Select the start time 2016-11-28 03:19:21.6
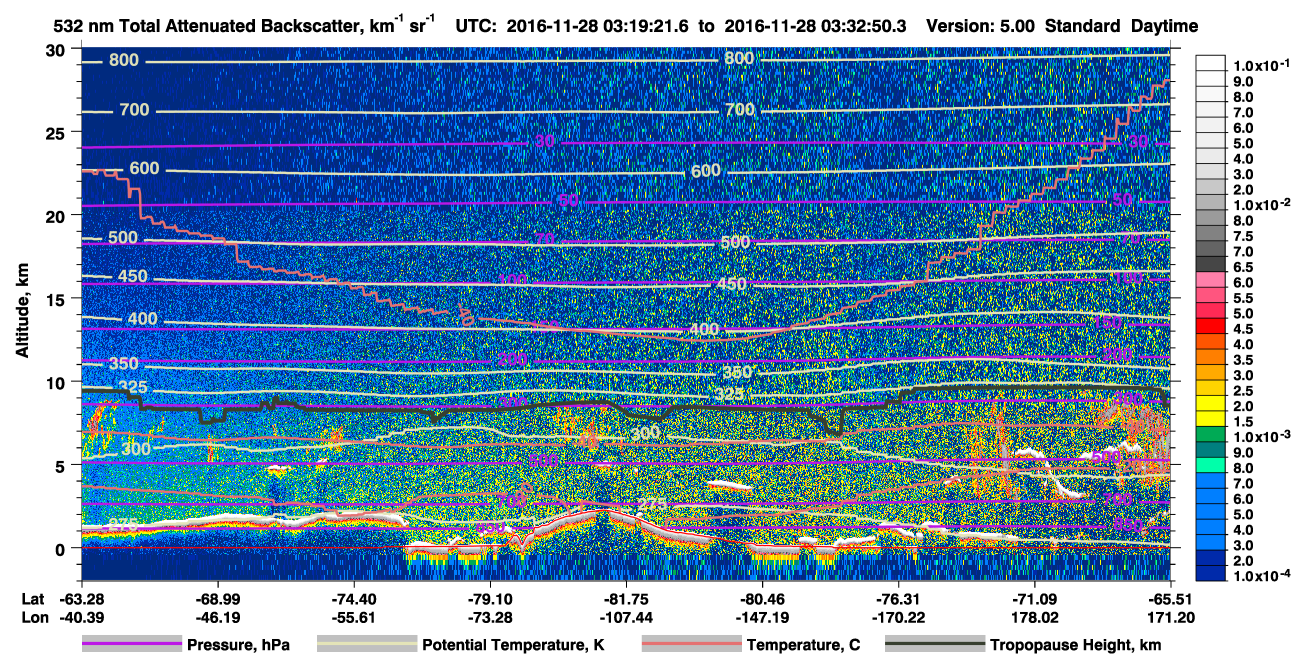 (599, 26)
